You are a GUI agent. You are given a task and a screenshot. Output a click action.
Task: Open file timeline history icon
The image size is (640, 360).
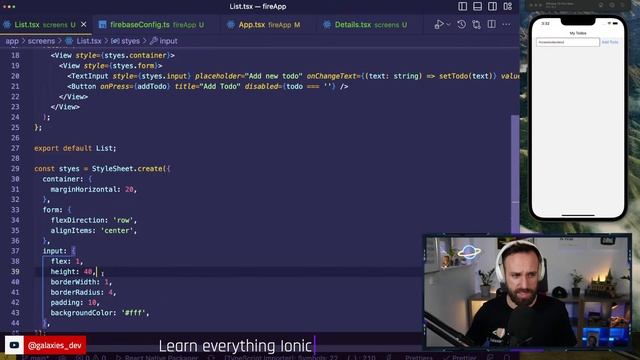[x=461, y=24]
